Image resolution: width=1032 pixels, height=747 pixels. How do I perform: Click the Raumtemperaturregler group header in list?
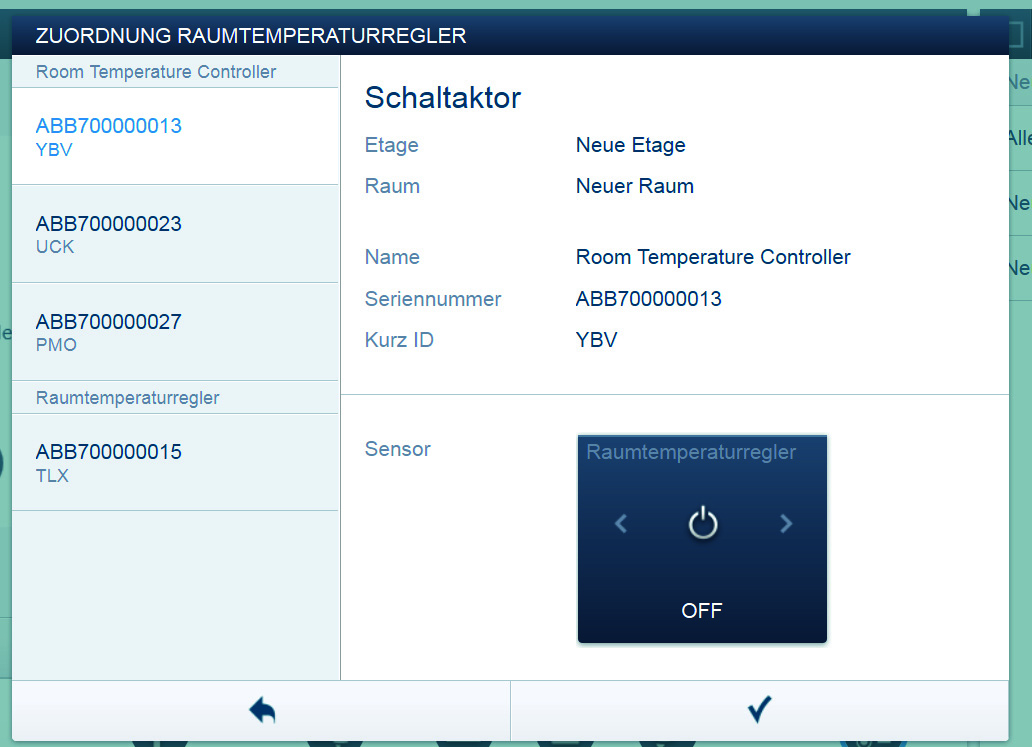[x=175, y=398]
